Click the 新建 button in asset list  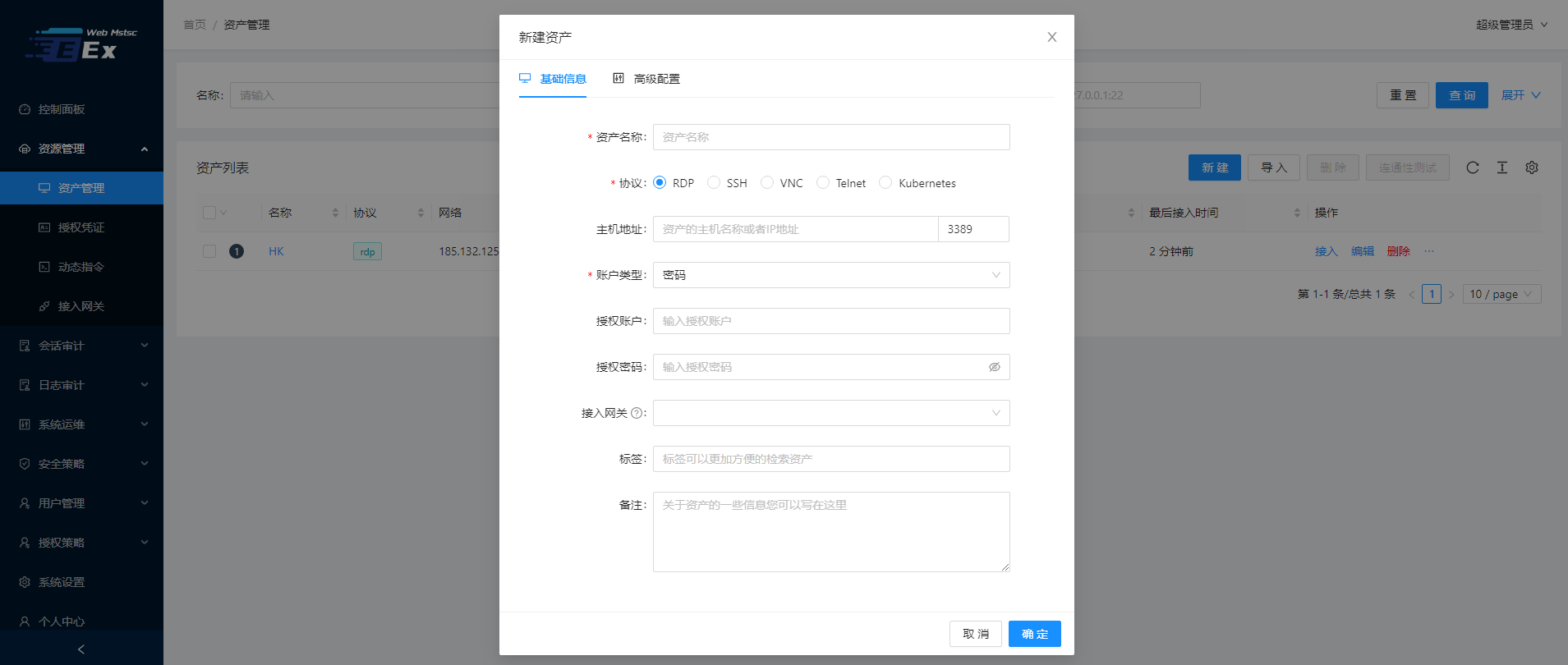[1215, 167]
